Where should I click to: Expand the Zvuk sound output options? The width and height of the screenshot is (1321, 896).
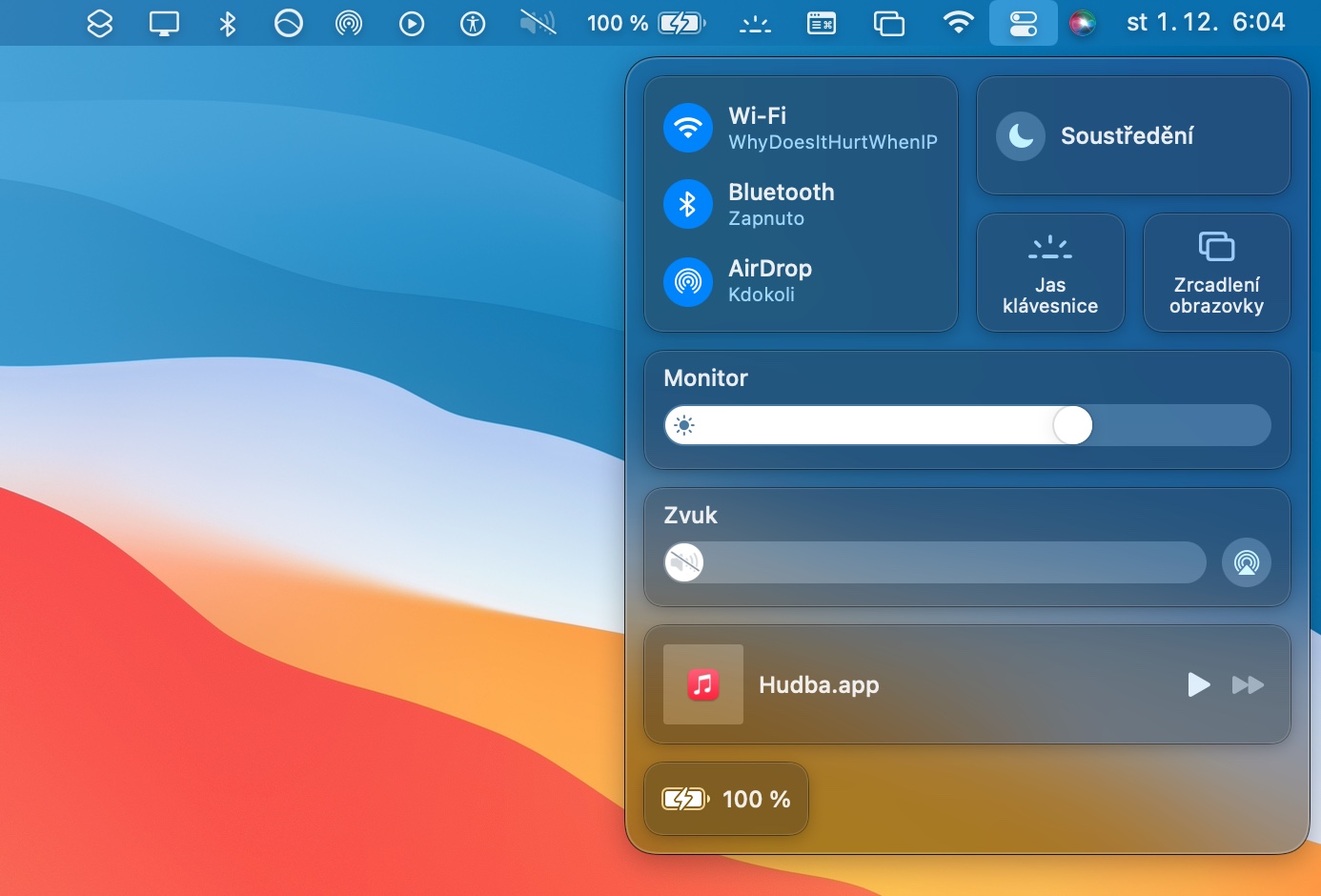click(x=690, y=516)
